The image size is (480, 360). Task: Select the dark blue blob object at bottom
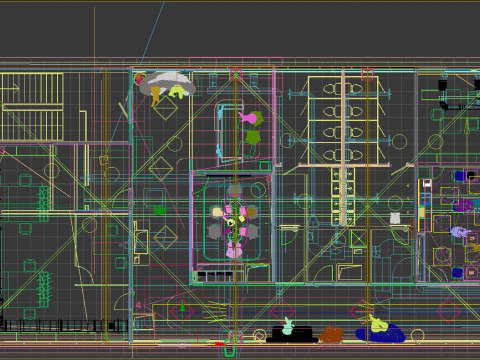381,334
